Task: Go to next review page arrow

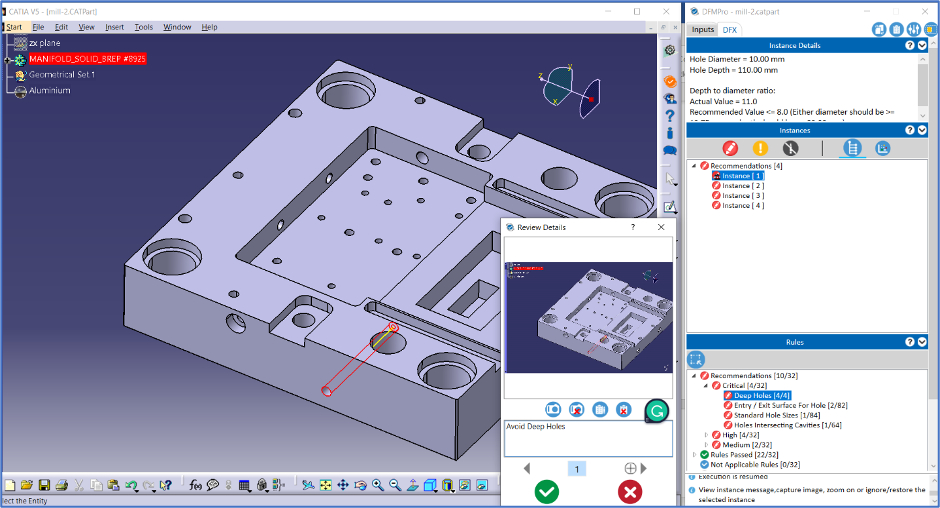Action: coord(644,468)
